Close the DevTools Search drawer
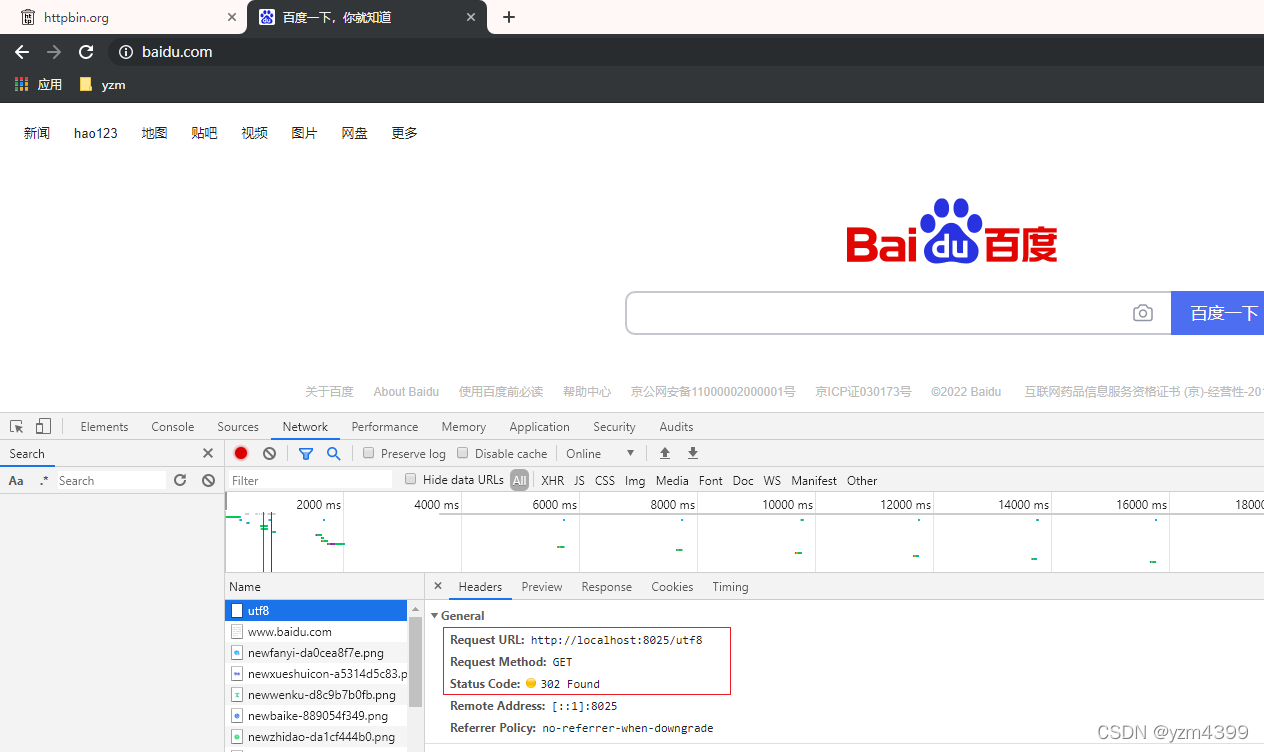This screenshot has height=752, width=1264. [x=208, y=453]
